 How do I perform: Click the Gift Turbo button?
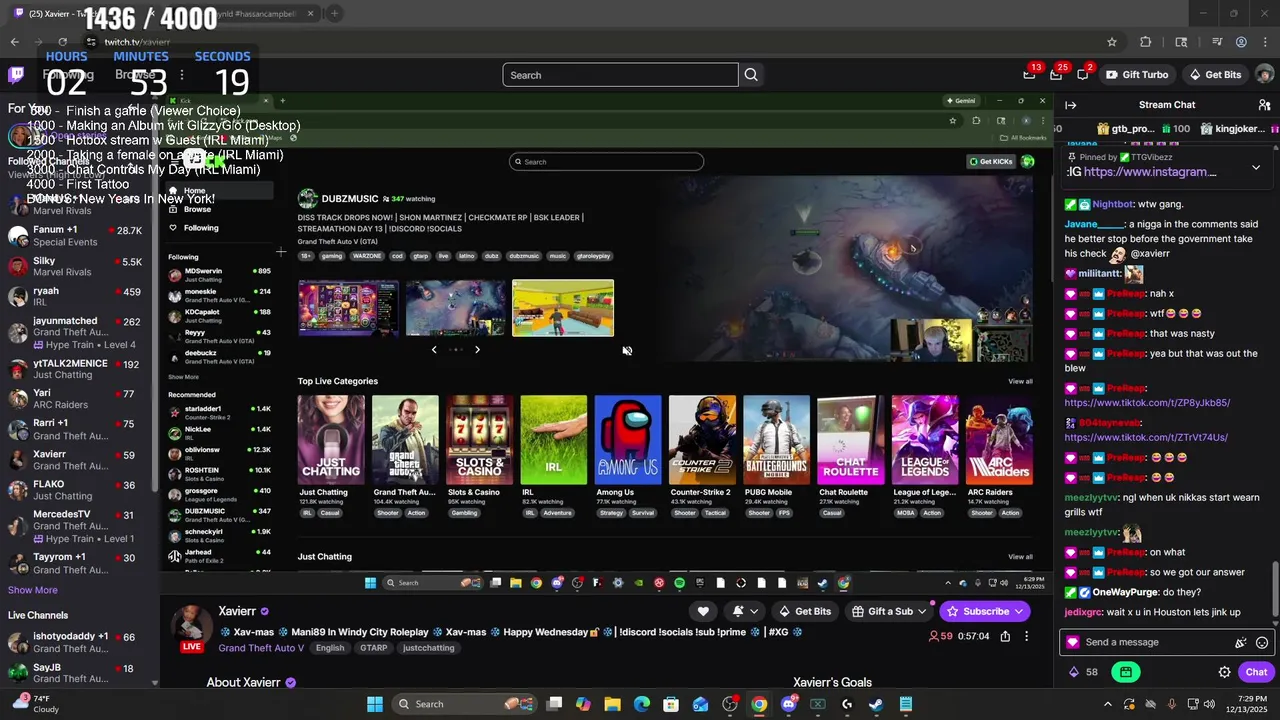pos(1137,75)
